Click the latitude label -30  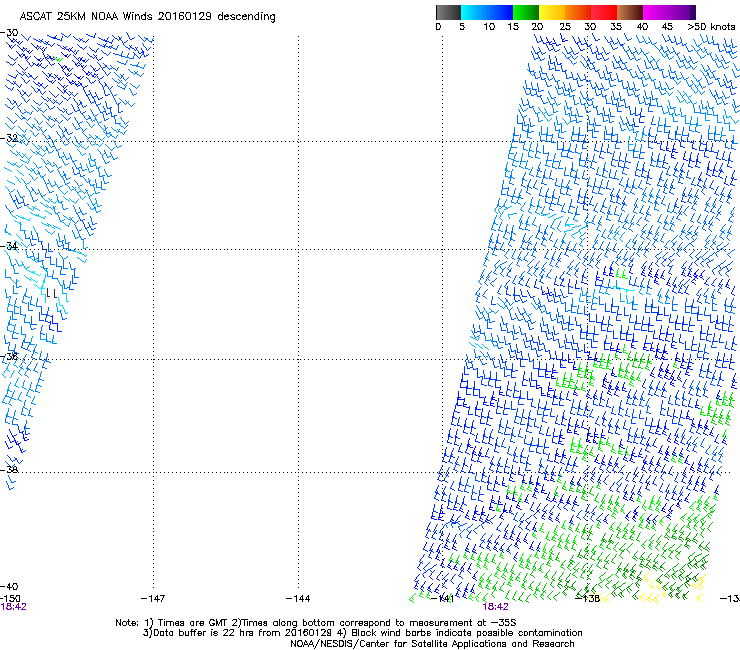tap(9, 33)
